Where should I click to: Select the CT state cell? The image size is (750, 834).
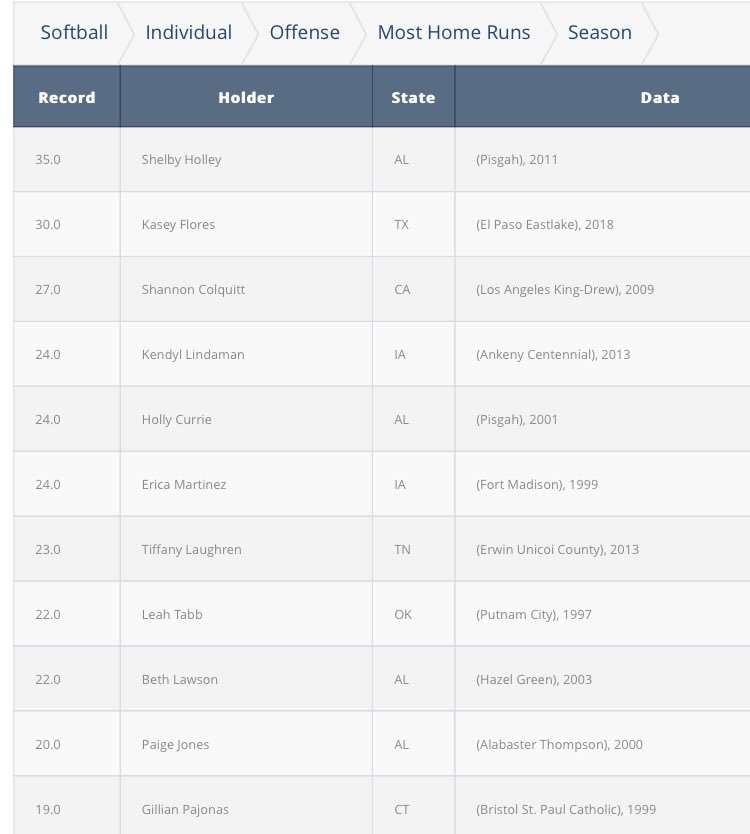coord(413,805)
